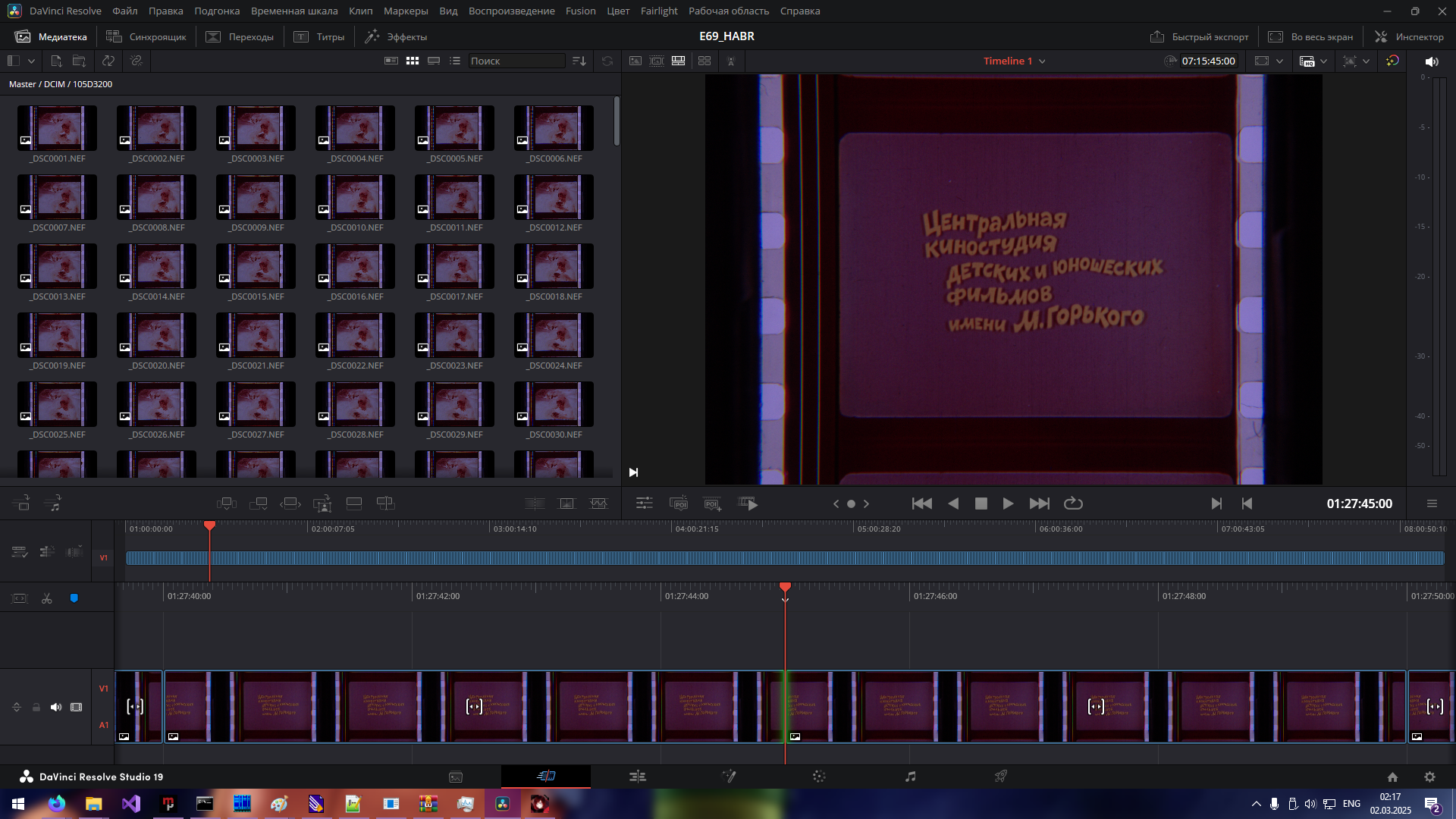Open the Fairlight page music note icon
The width and height of the screenshot is (1456, 819).
point(910,777)
